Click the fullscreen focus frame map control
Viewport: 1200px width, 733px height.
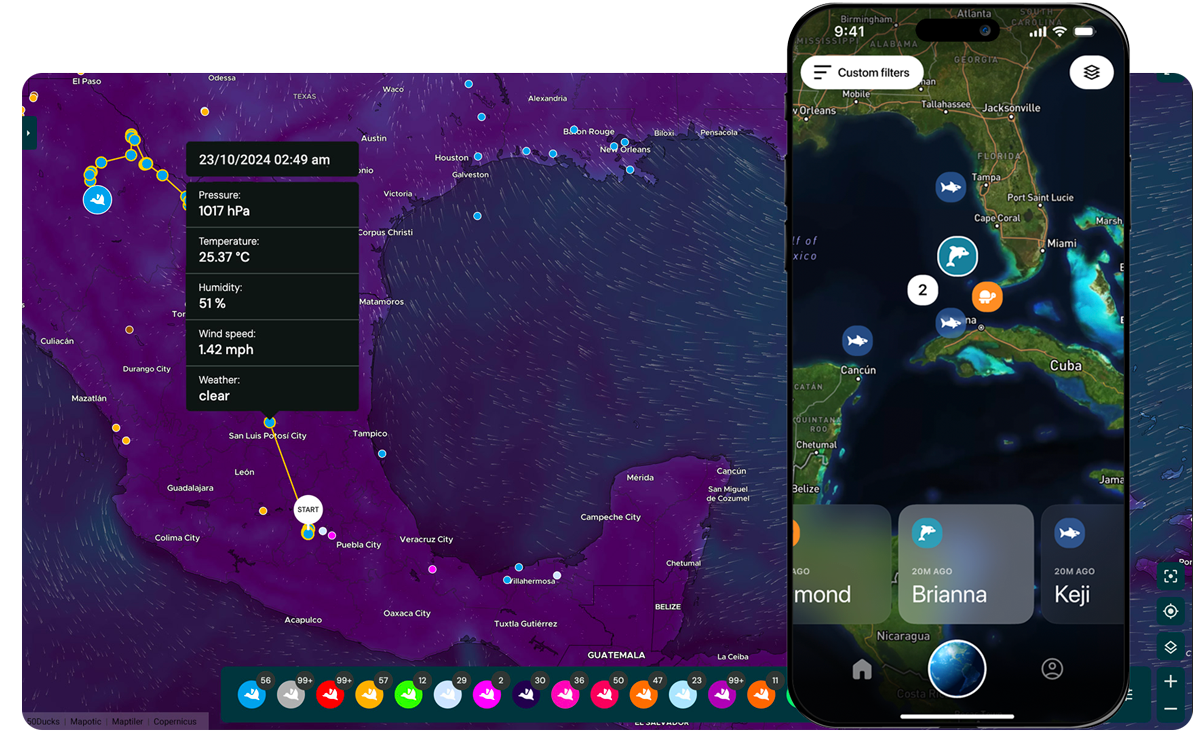tap(1170, 576)
